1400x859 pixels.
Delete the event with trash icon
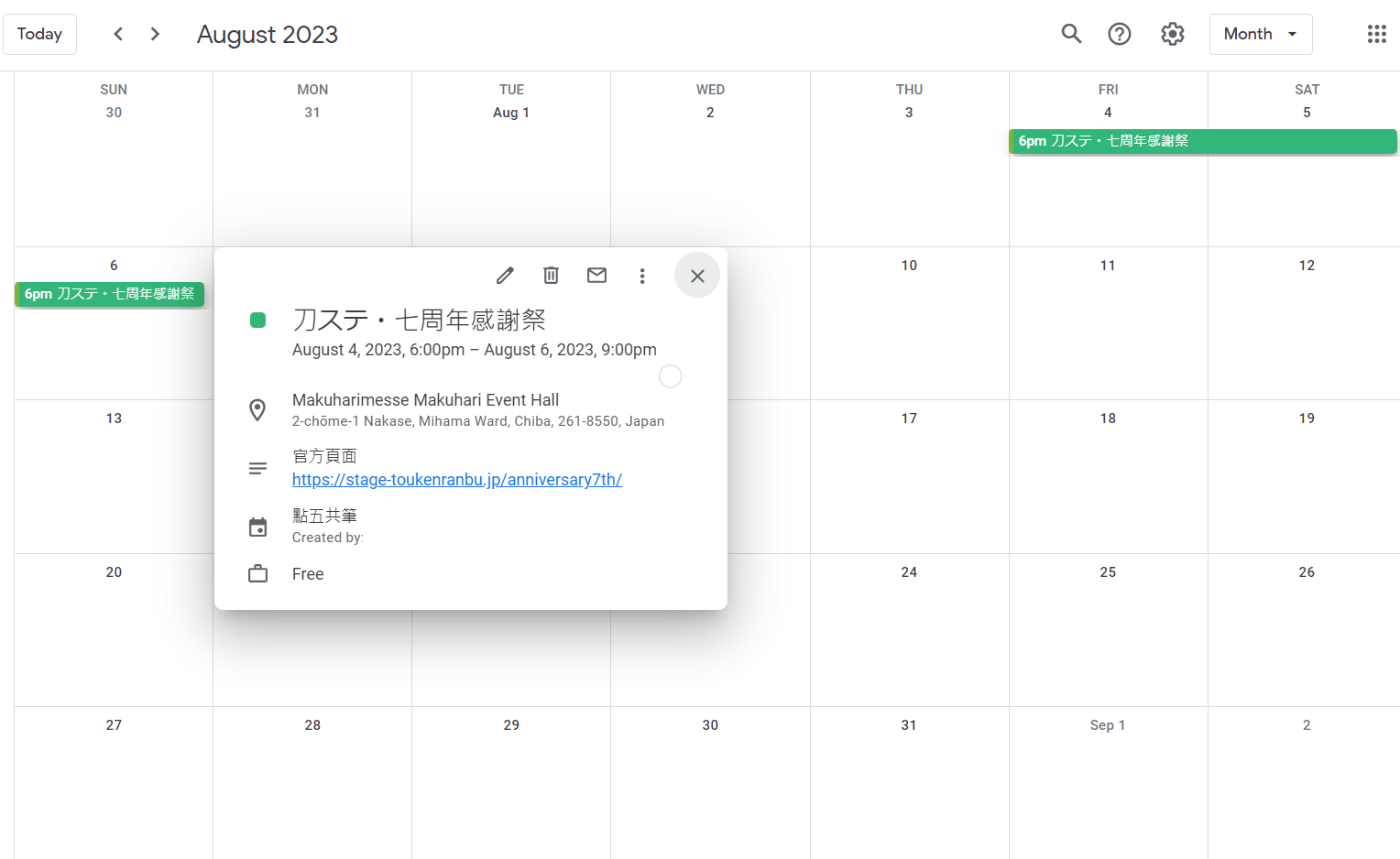551,276
